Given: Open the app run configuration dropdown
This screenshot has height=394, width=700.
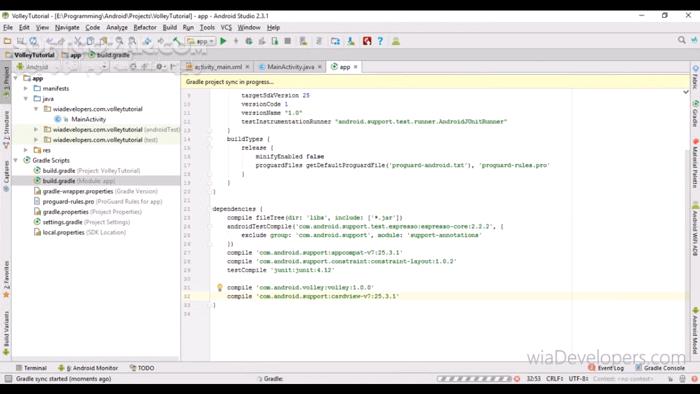Looking at the screenshot, I should 201,41.
